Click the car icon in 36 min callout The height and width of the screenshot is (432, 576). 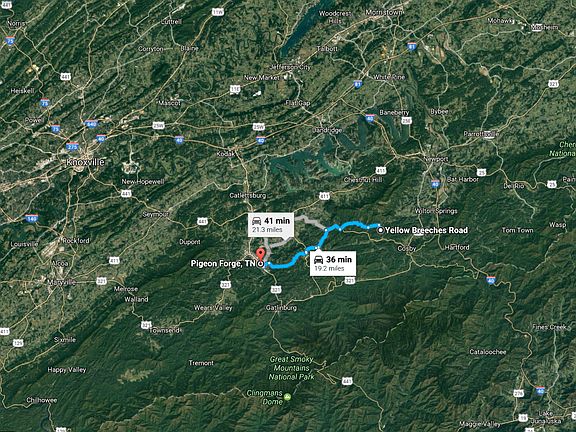(x=318, y=260)
